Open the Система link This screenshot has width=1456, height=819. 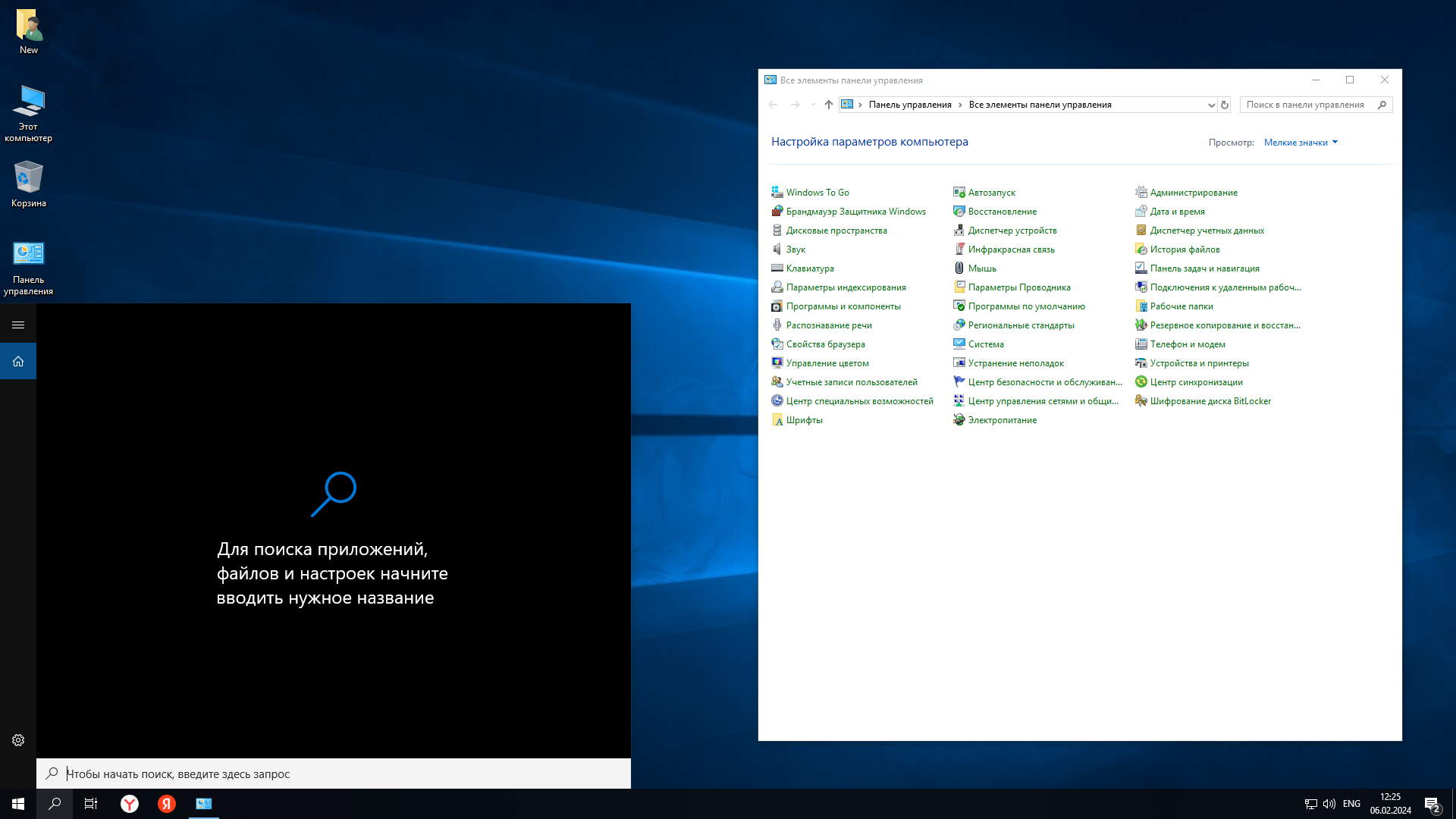tap(985, 344)
